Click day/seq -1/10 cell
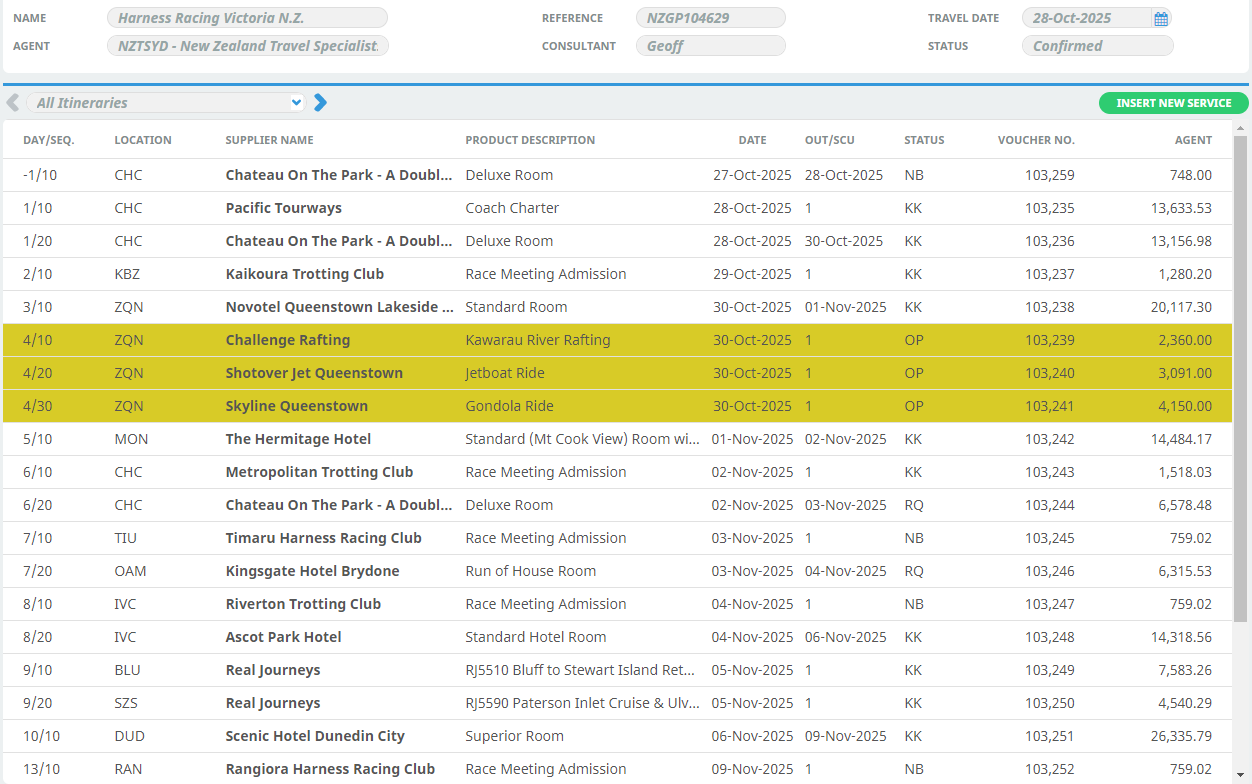The width and height of the screenshot is (1252, 784). coord(40,175)
